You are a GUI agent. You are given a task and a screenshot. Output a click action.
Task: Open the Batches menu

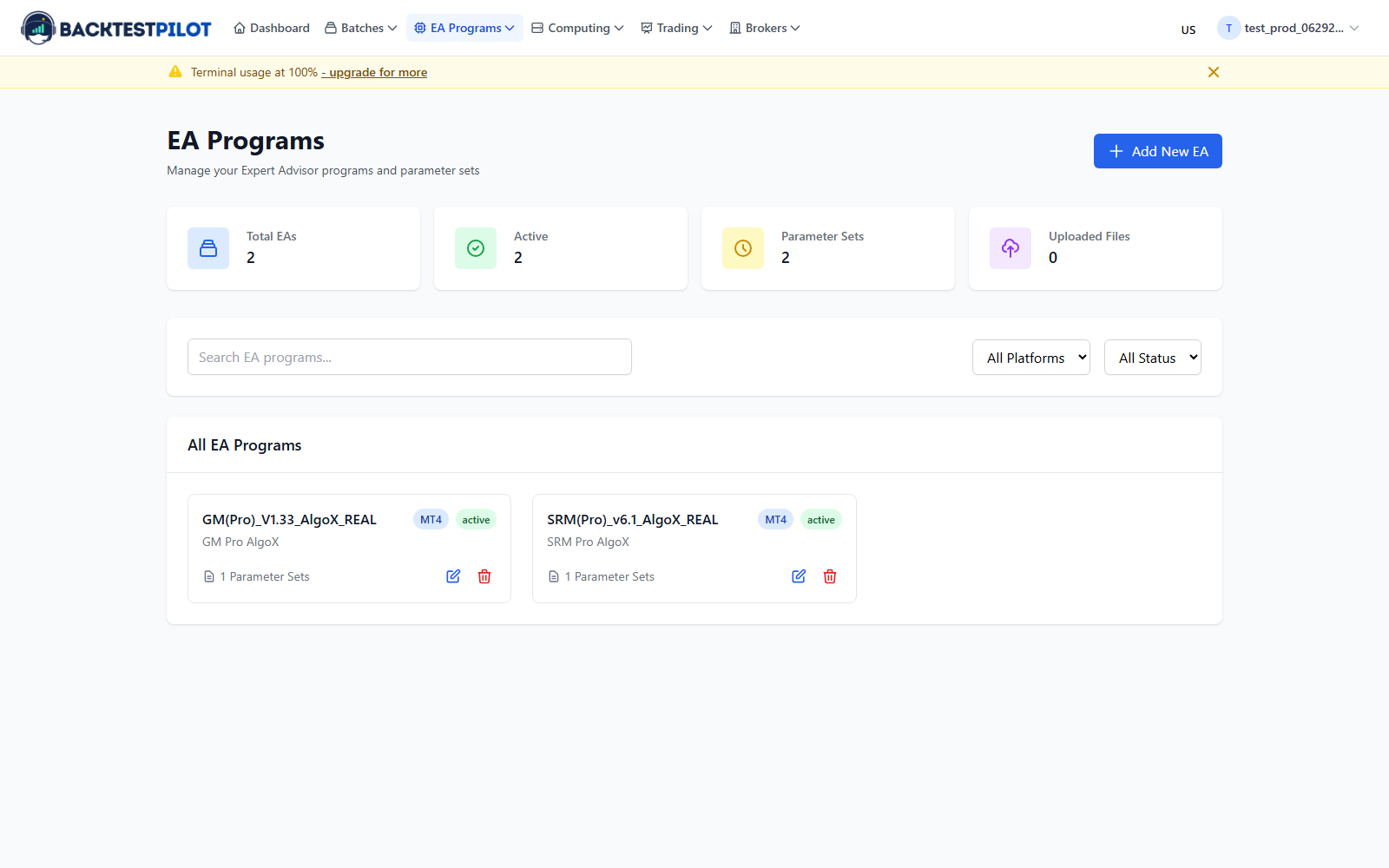click(x=361, y=28)
